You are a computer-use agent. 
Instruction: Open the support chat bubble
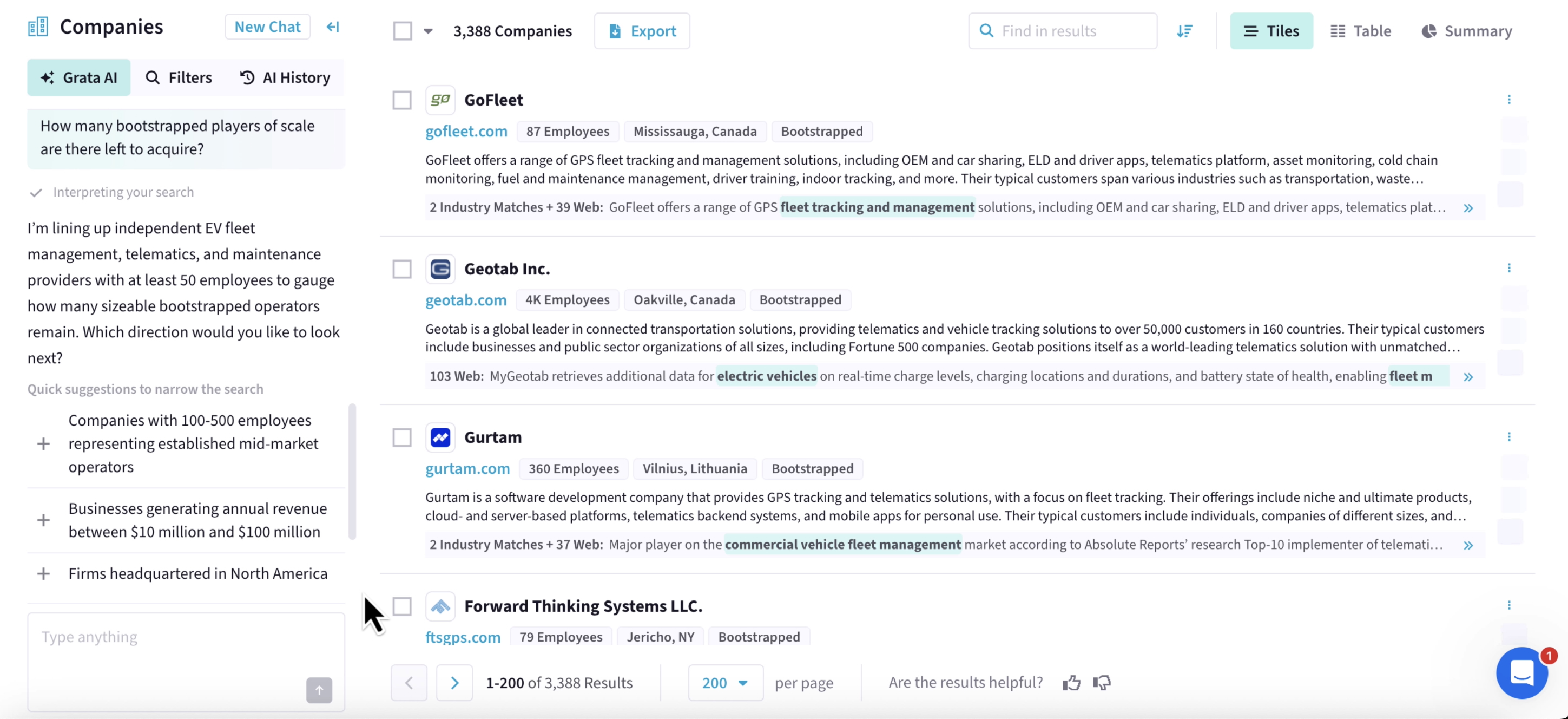(1523, 674)
